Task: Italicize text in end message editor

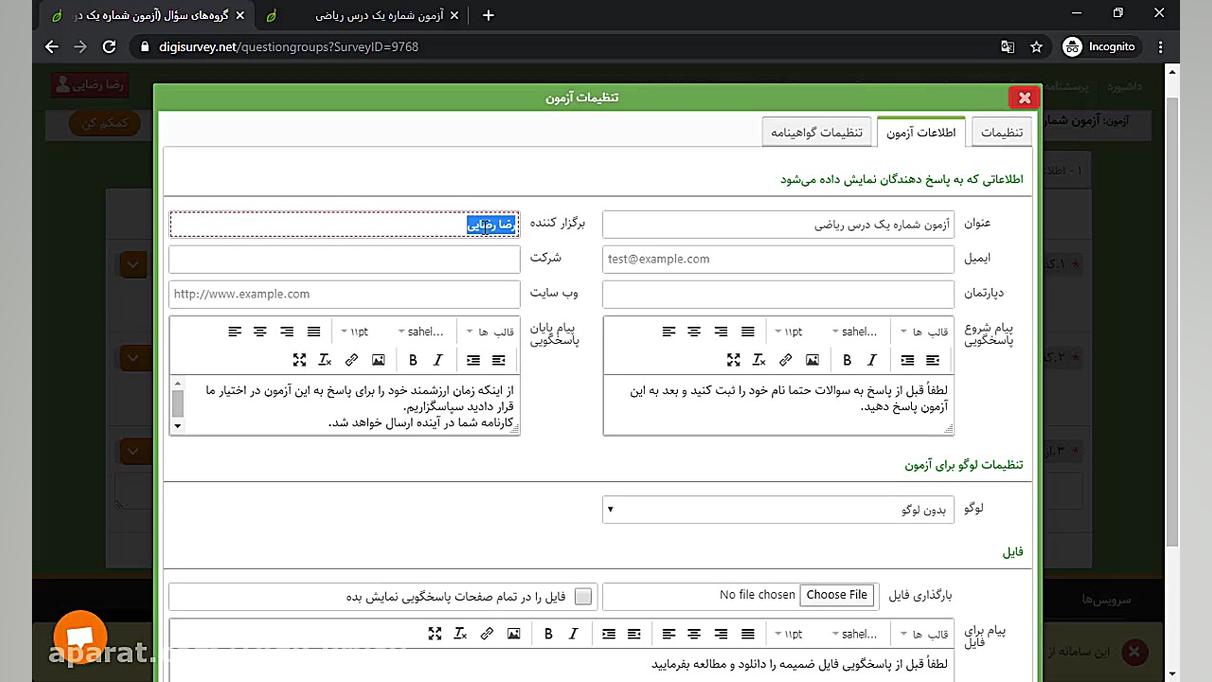Action: click(x=438, y=360)
